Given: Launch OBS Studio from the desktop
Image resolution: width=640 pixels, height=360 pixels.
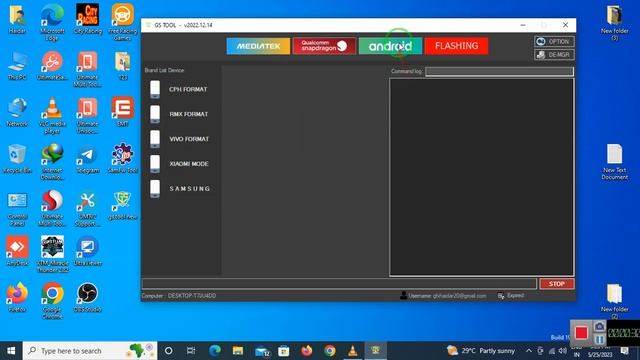Looking at the screenshot, I should [88, 298].
